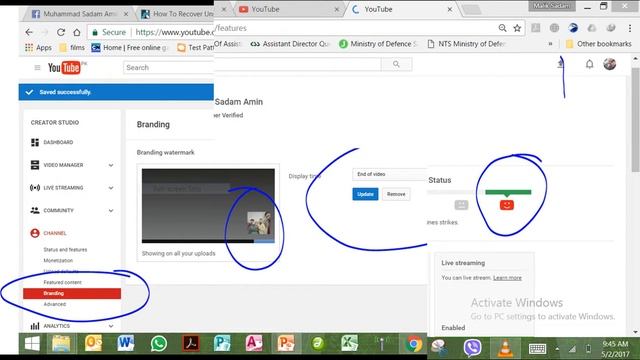Click the forward navigation arrow
The image size is (640, 360).
pyautogui.click(x=44, y=32)
